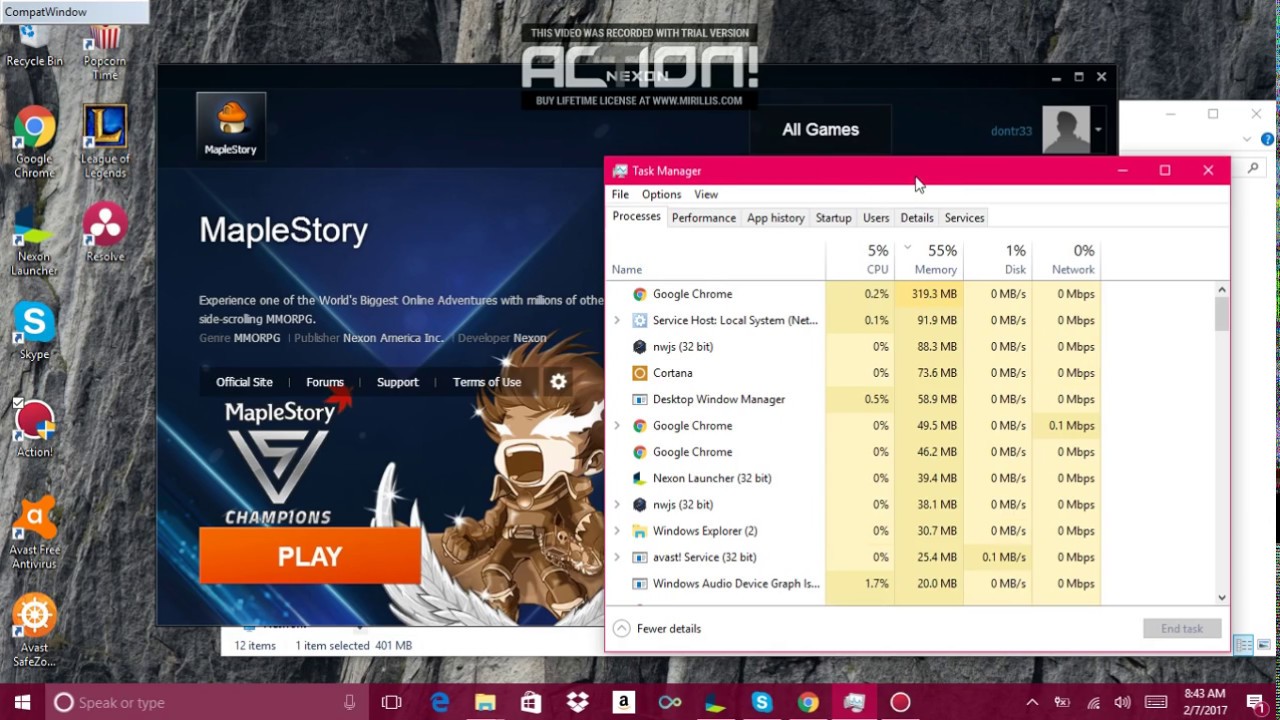
Task: Open MapleStory Official Site link
Action: tap(244, 382)
